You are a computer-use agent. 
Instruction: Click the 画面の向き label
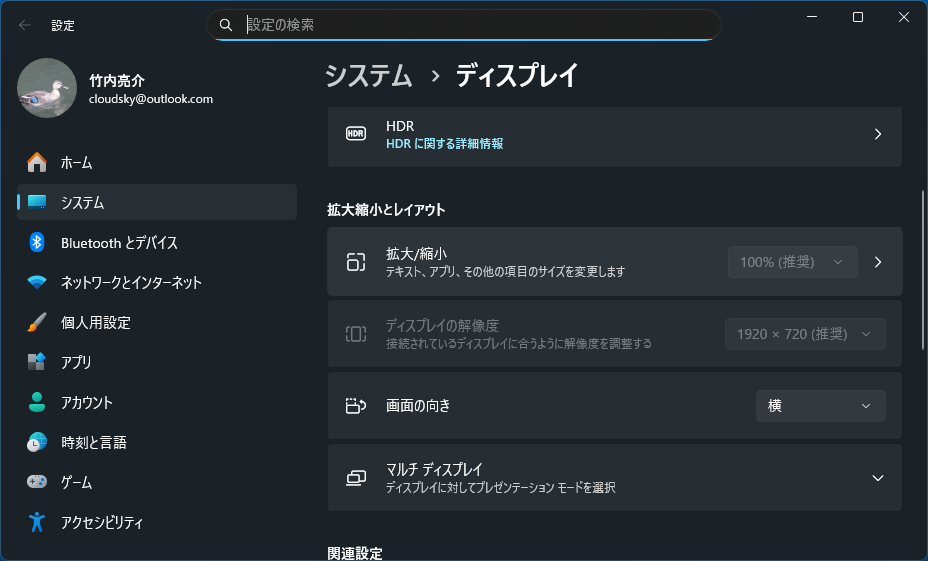pyautogui.click(x=418, y=405)
